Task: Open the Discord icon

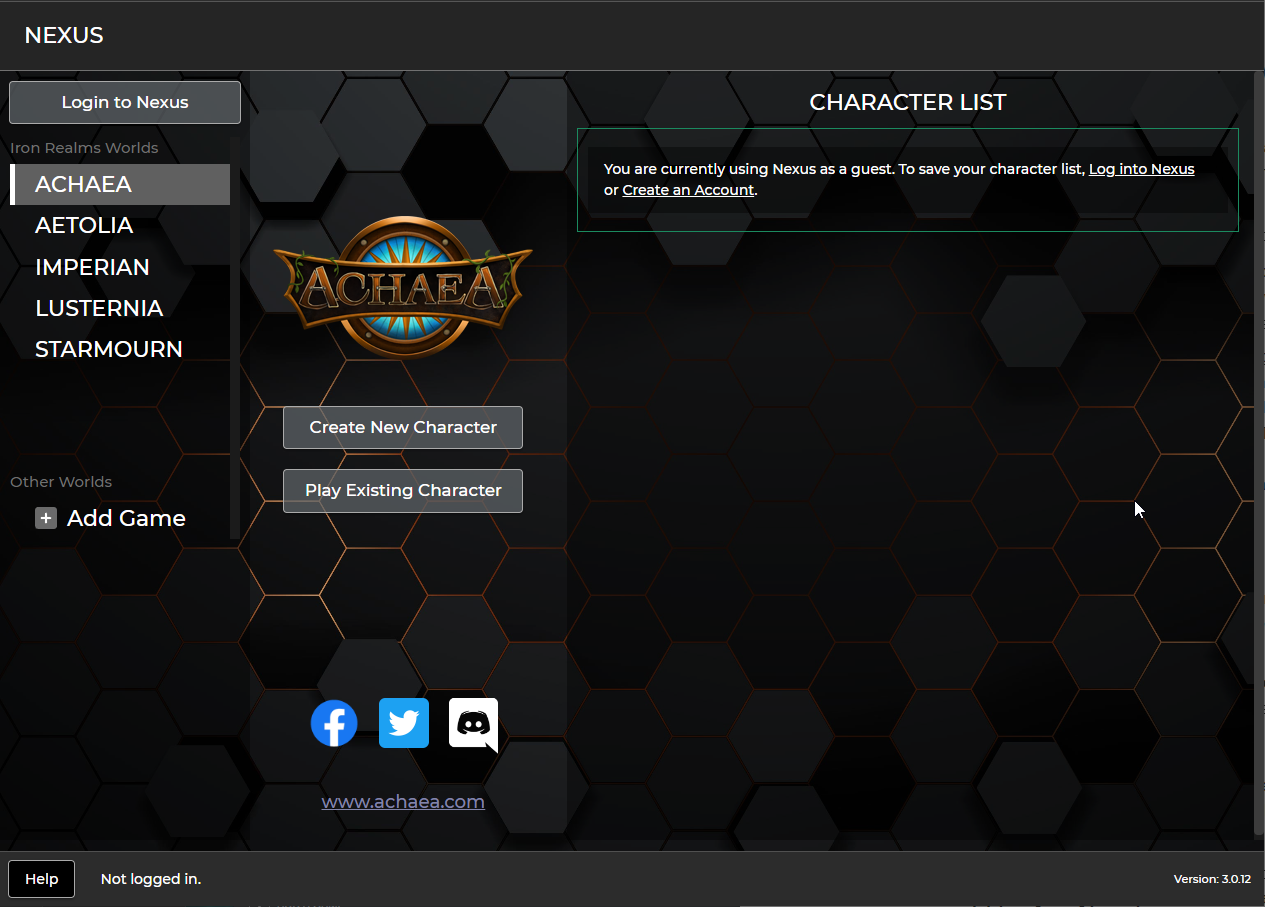Action: (473, 723)
